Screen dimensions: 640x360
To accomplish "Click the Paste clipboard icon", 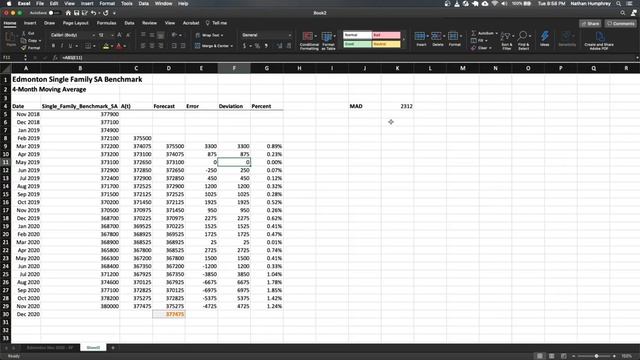I will [11, 40].
